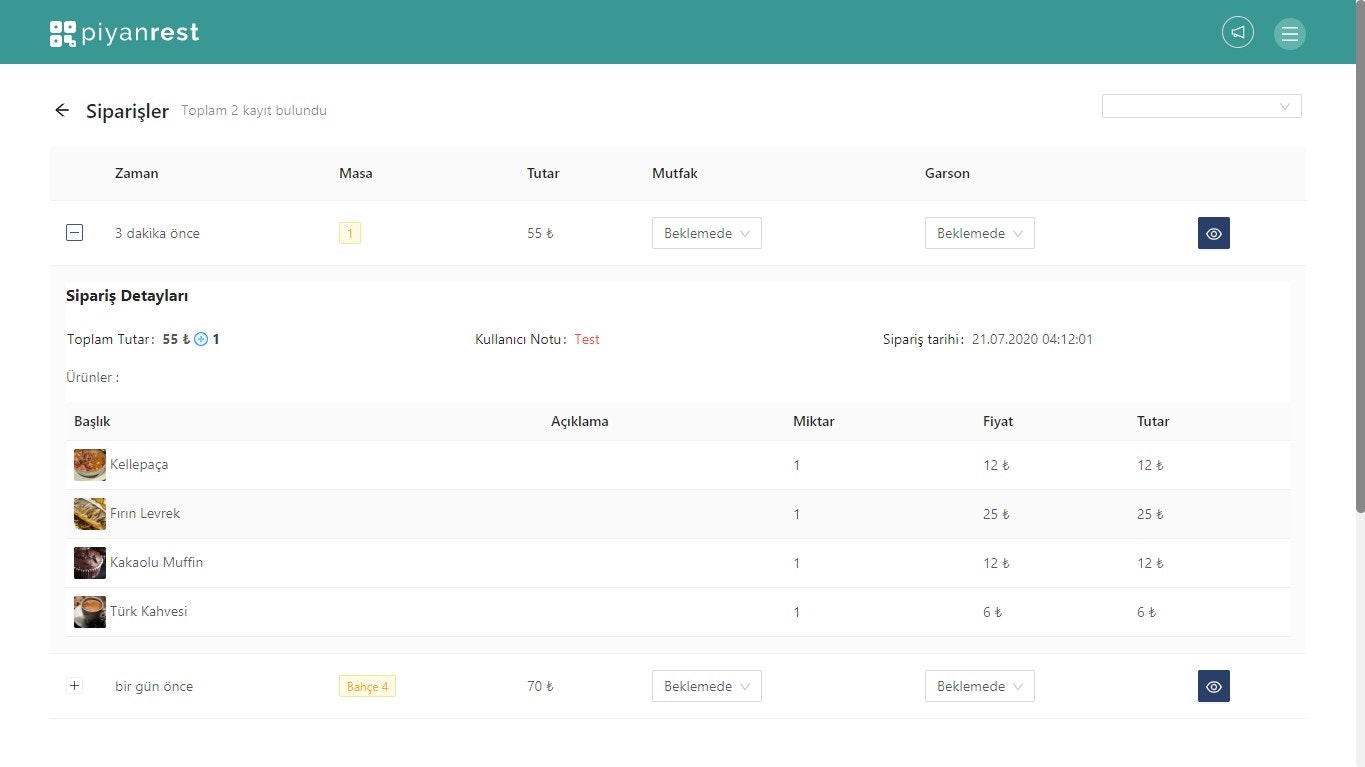Open the Garson dropdown on the bir gün önce order
This screenshot has width=1365, height=767.
(x=979, y=686)
